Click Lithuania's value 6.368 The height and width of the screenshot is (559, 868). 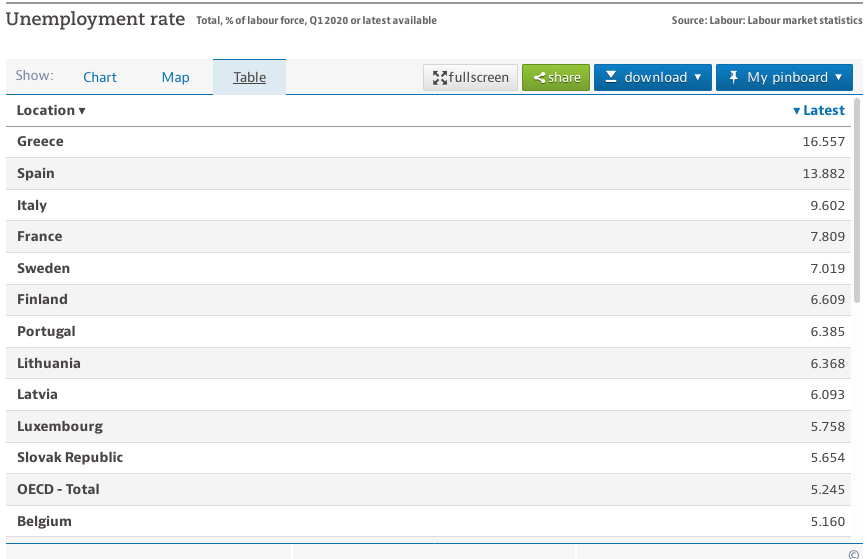pos(828,364)
